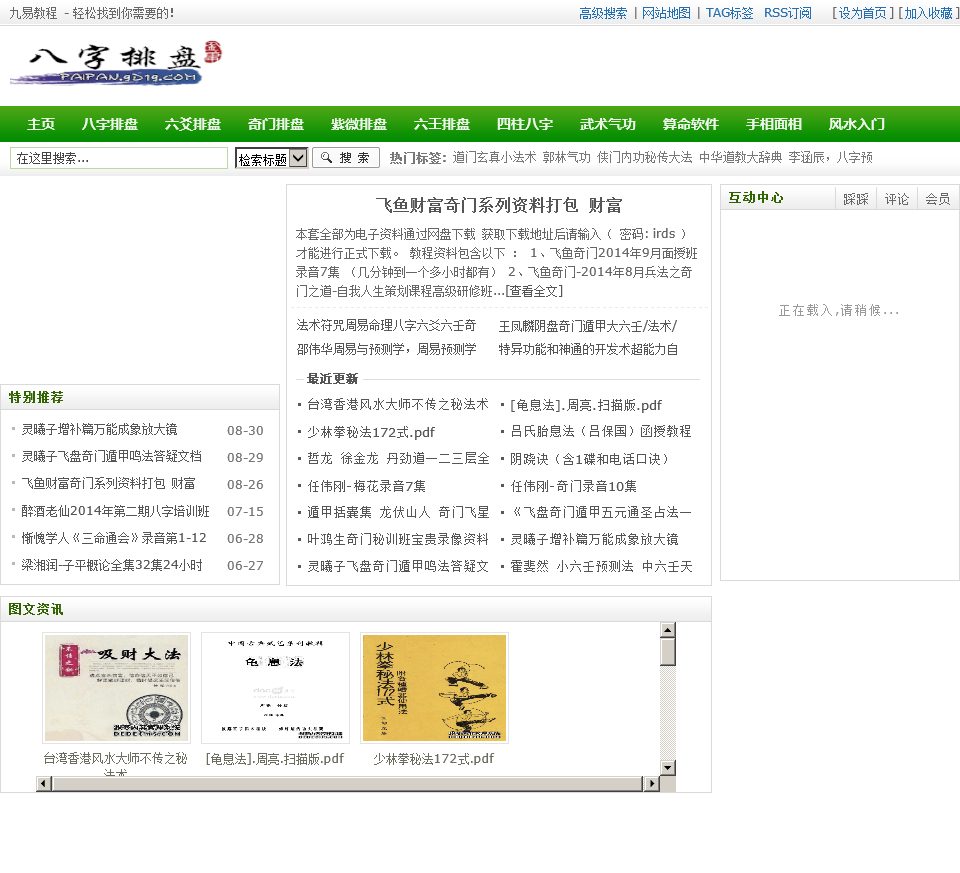Open 四柱八字 in the navigation
The image size is (960, 873).
coord(525,124)
